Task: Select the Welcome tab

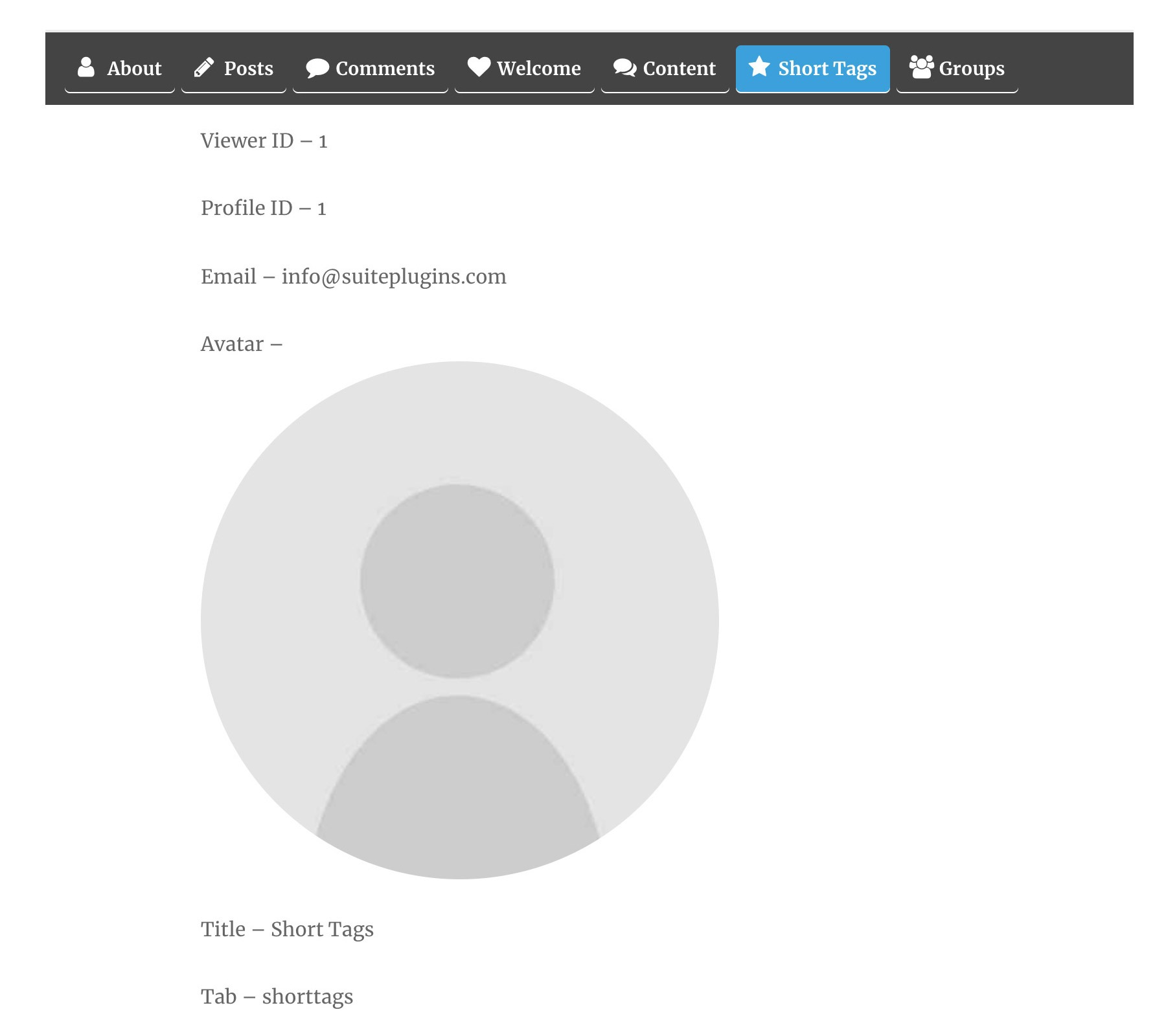Action: point(525,69)
